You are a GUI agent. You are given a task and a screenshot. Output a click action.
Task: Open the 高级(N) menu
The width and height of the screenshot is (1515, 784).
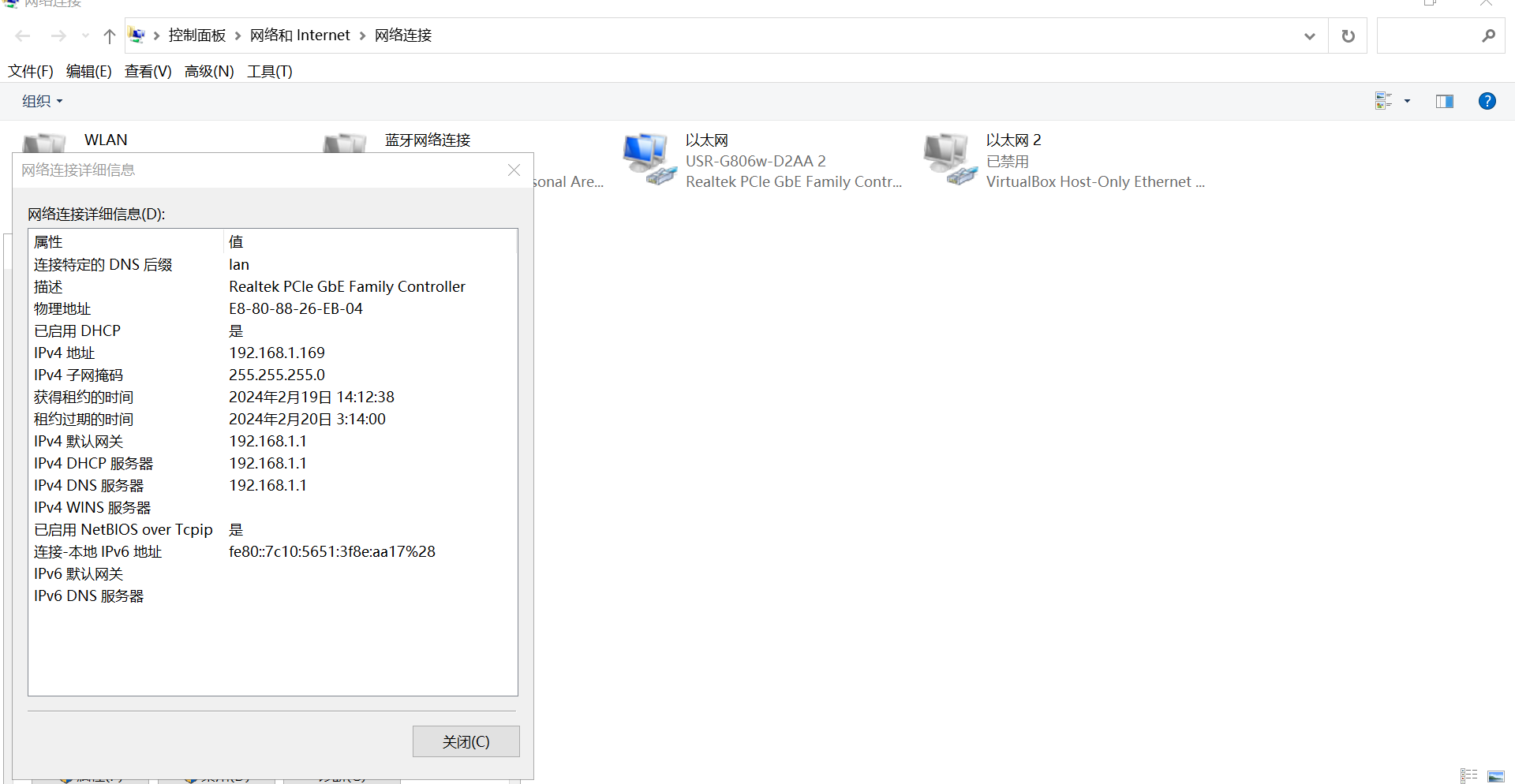209,71
